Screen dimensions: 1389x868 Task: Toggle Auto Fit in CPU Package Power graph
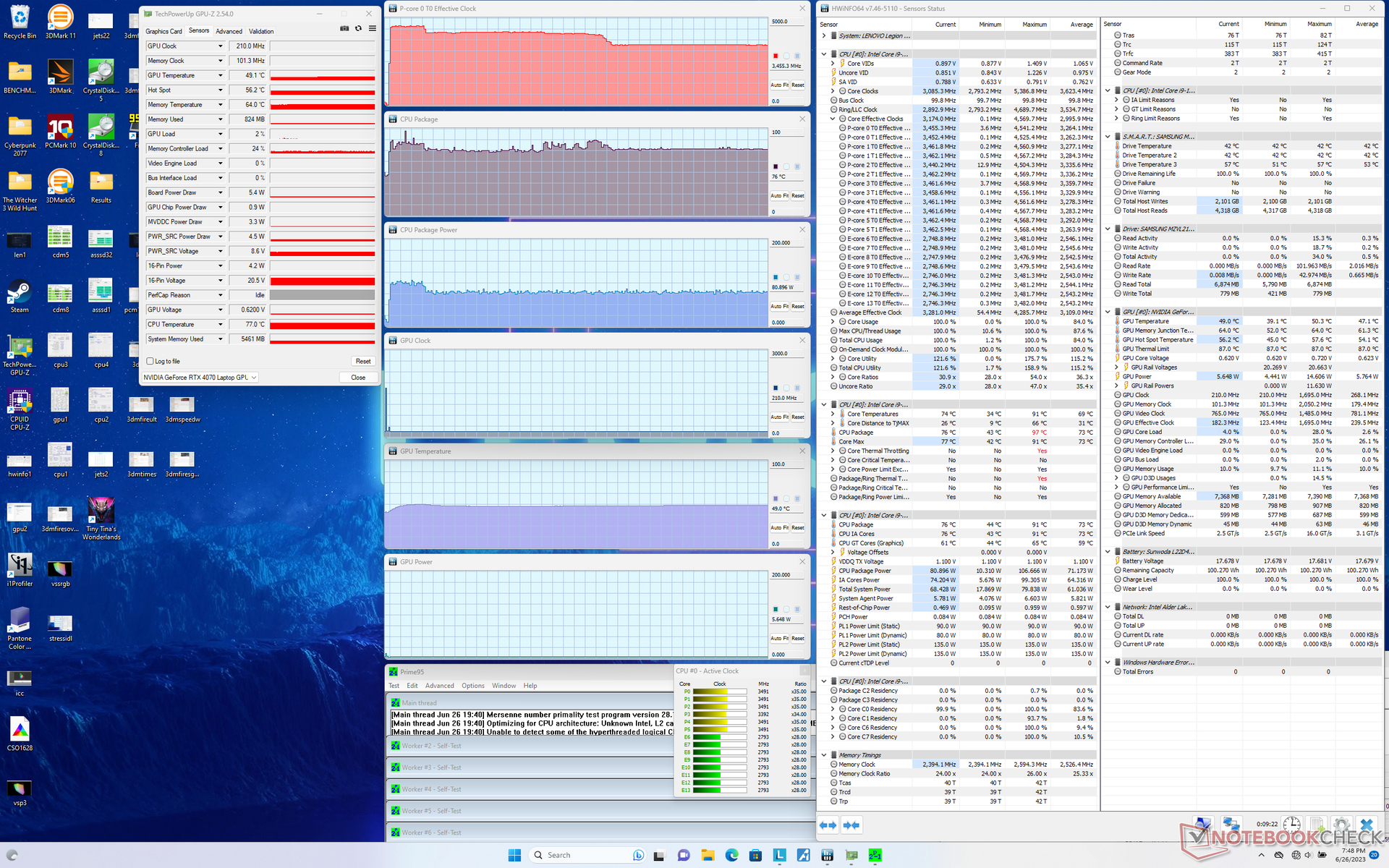point(778,307)
